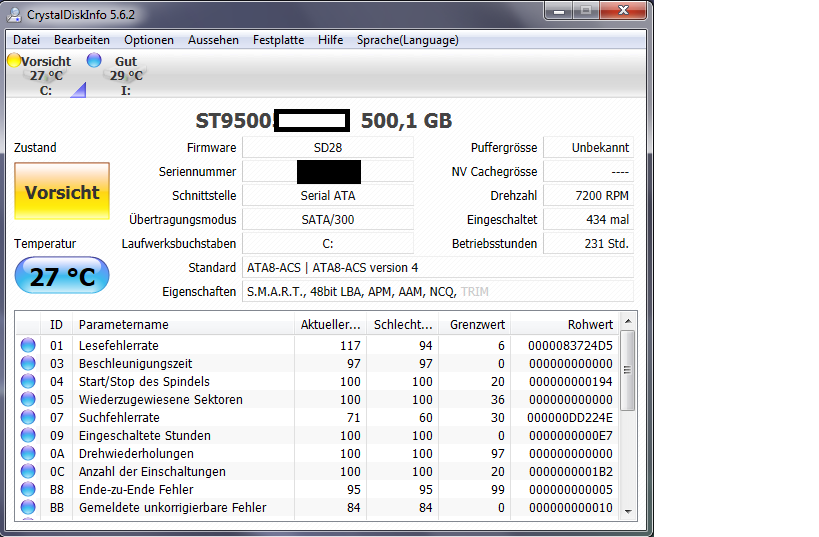Select the Drehwiederholungen parameter name
819x537 pixels.
(x=136, y=453)
